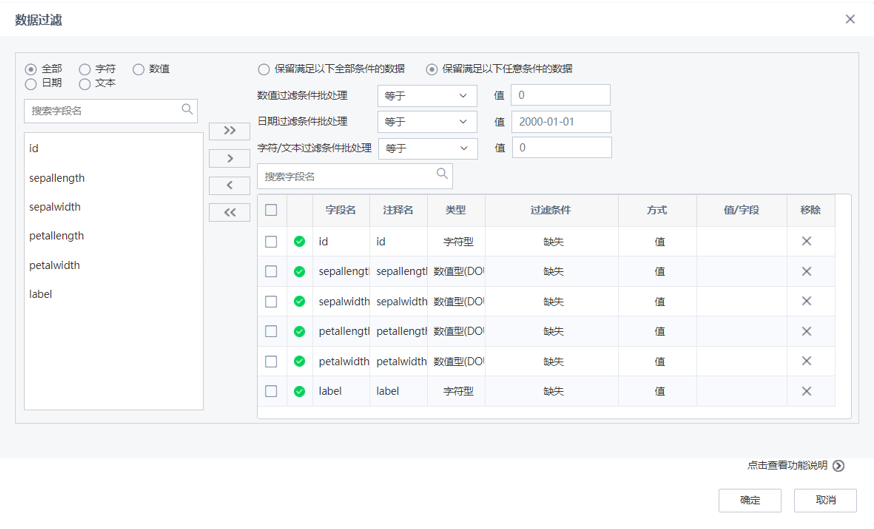Click the right 搜索字段名 search input above table
The image size is (874, 529).
pos(355,176)
